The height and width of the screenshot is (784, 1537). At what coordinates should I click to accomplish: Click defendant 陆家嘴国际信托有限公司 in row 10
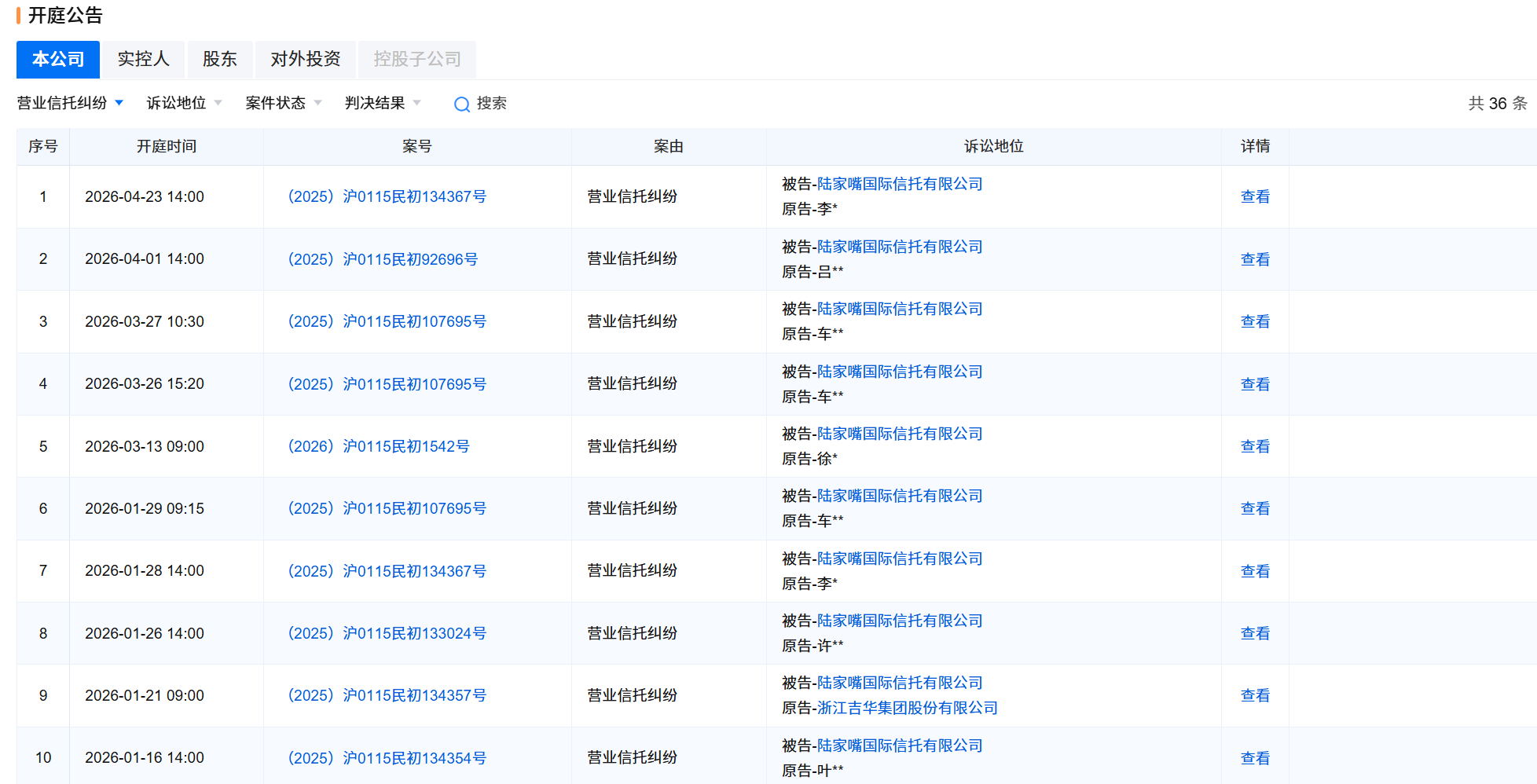pos(900,746)
